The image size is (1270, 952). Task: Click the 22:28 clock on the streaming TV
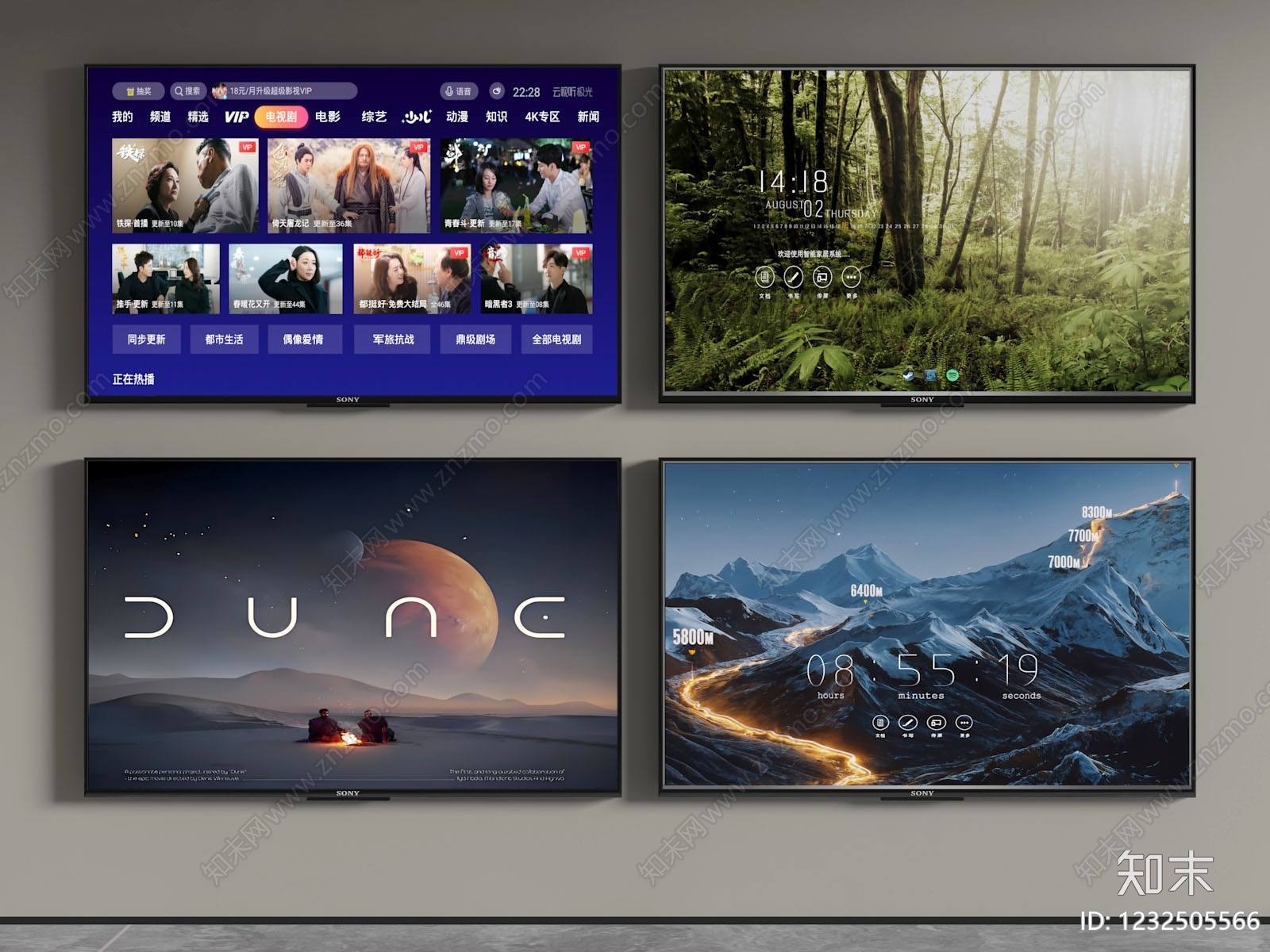pos(526,92)
